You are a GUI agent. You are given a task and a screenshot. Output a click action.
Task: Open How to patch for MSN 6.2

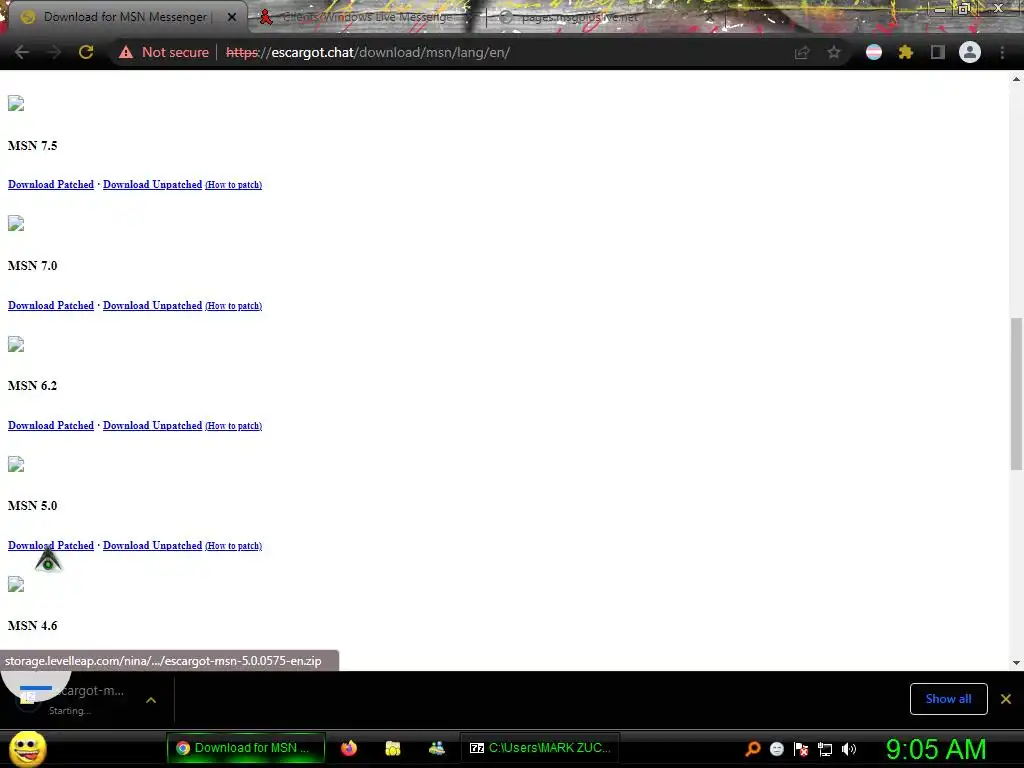(234, 426)
